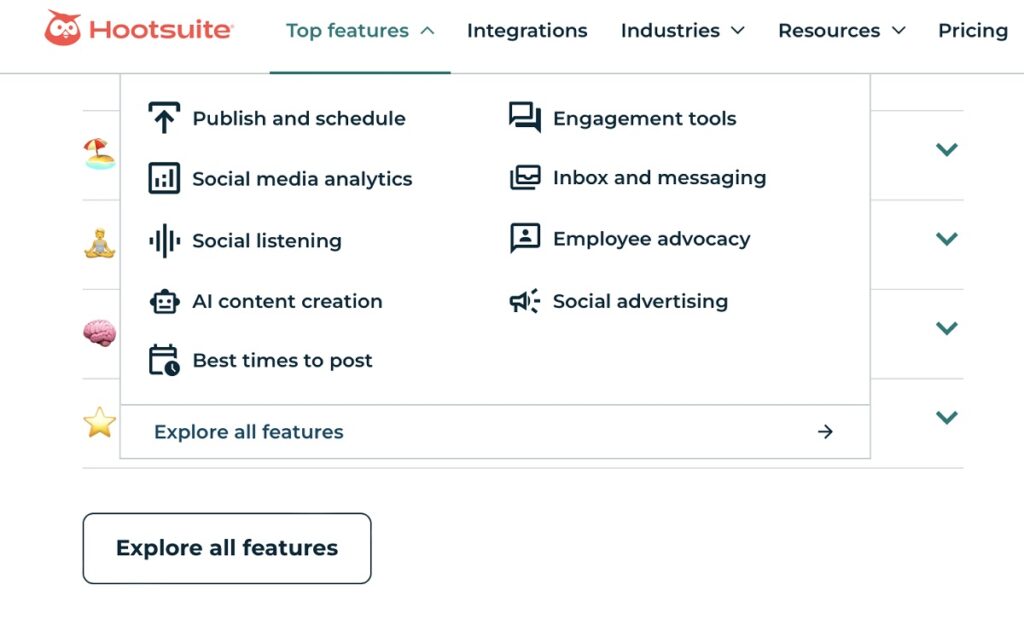The image size is (1024, 631).
Task: Click the Best times to post calendar icon
Action: click(x=165, y=360)
